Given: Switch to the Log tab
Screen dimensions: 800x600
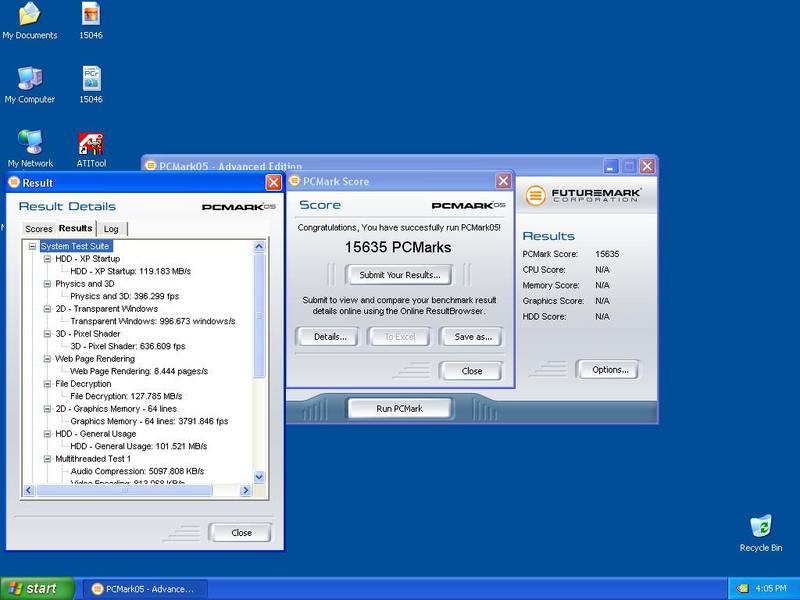Looking at the screenshot, I should 111,229.
